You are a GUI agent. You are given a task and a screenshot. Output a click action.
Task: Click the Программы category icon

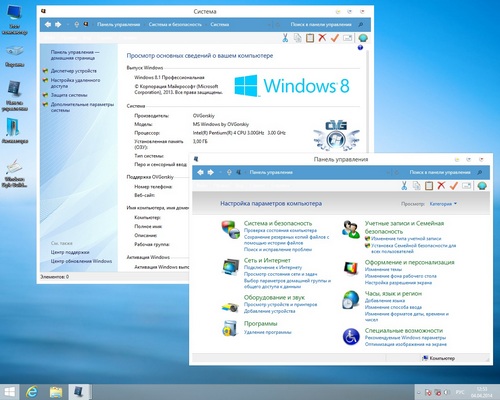(230, 328)
